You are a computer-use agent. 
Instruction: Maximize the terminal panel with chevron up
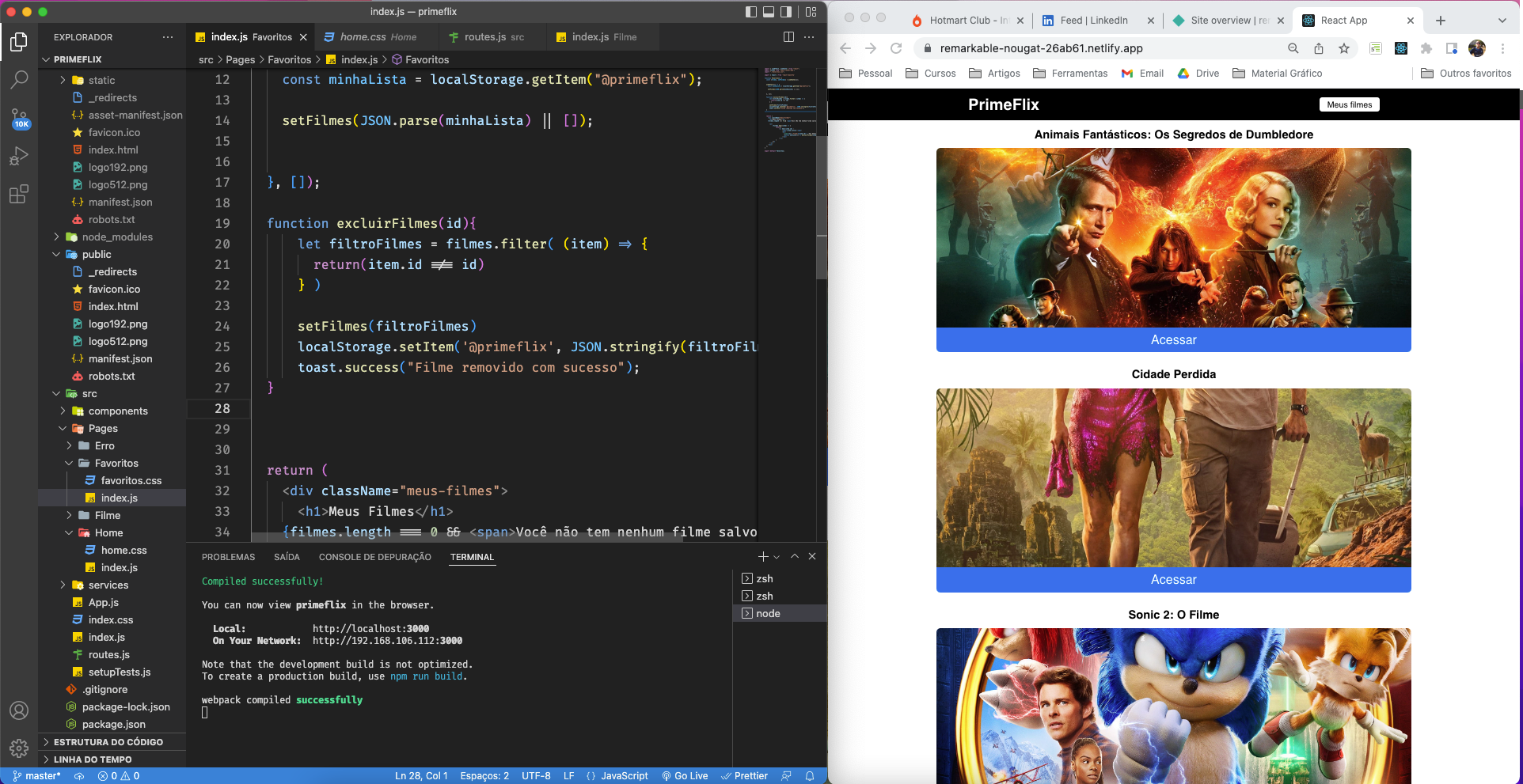795,556
